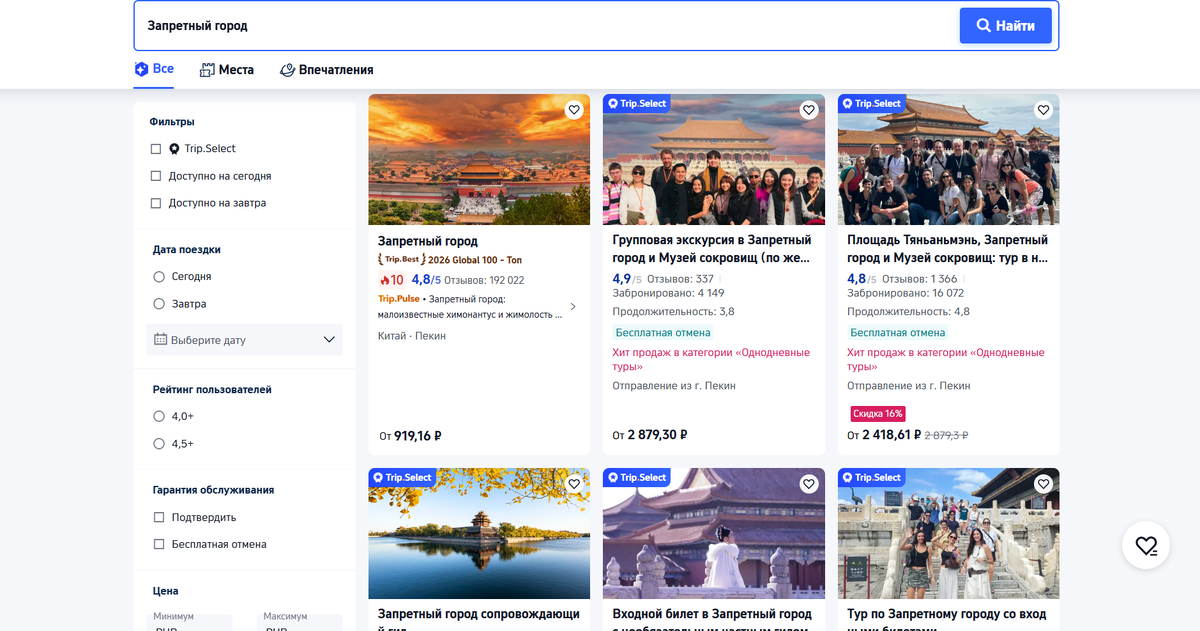
Task: Click the Trip.Select badge on сопровождающий гид card
Action: click(x=402, y=477)
